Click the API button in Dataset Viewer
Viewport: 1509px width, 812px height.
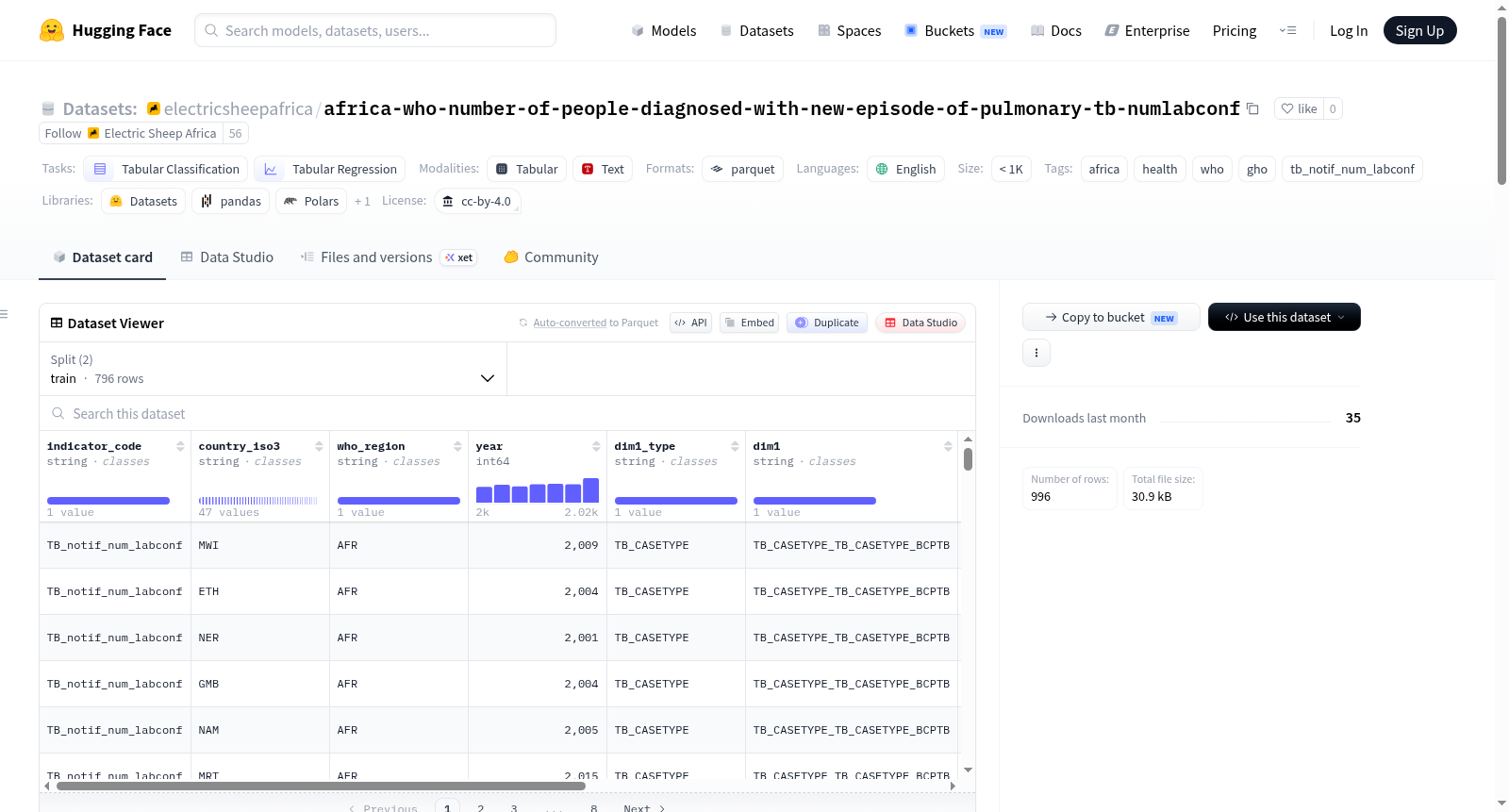pos(691,323)
